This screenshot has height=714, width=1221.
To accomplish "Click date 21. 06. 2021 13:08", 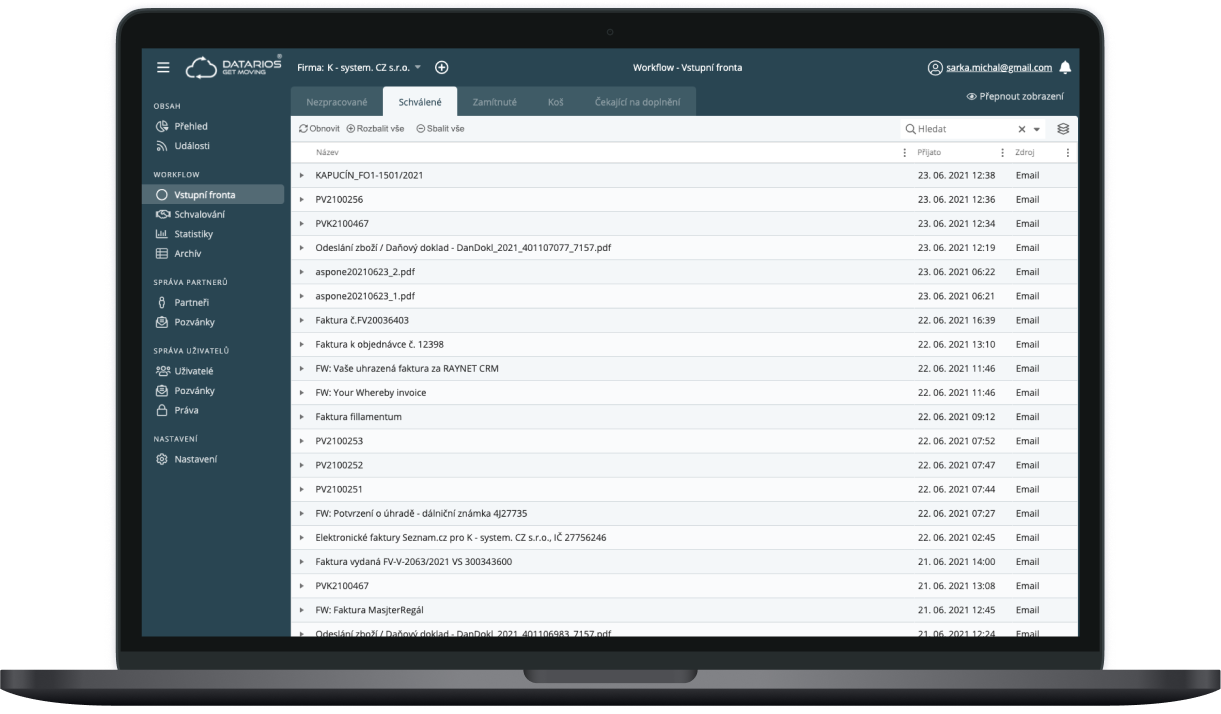I will coord(956,586).
